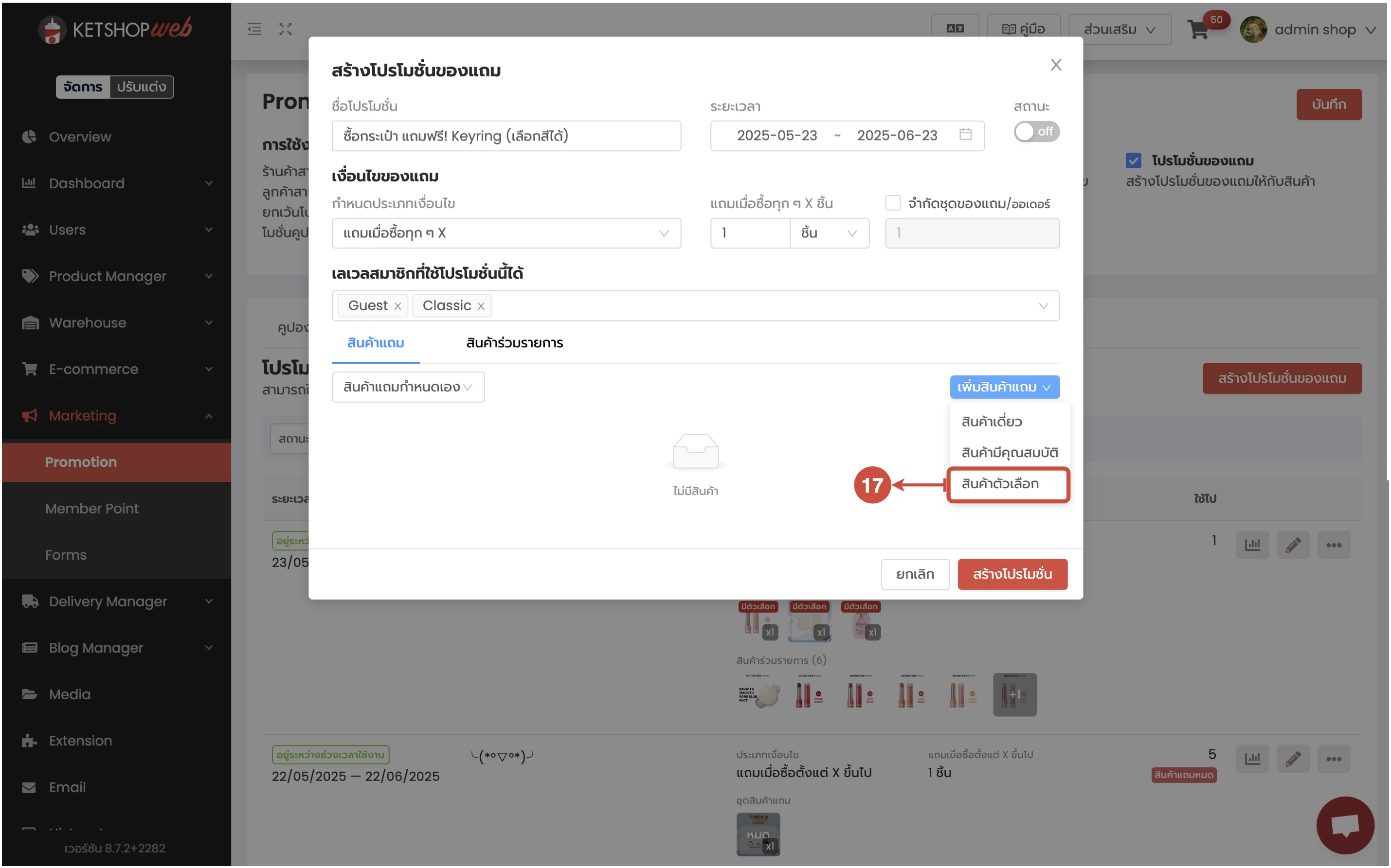Remove the Classic member level tag
Image resolution: width=1391 pixels, height=868 pixels.
point(481,306)
